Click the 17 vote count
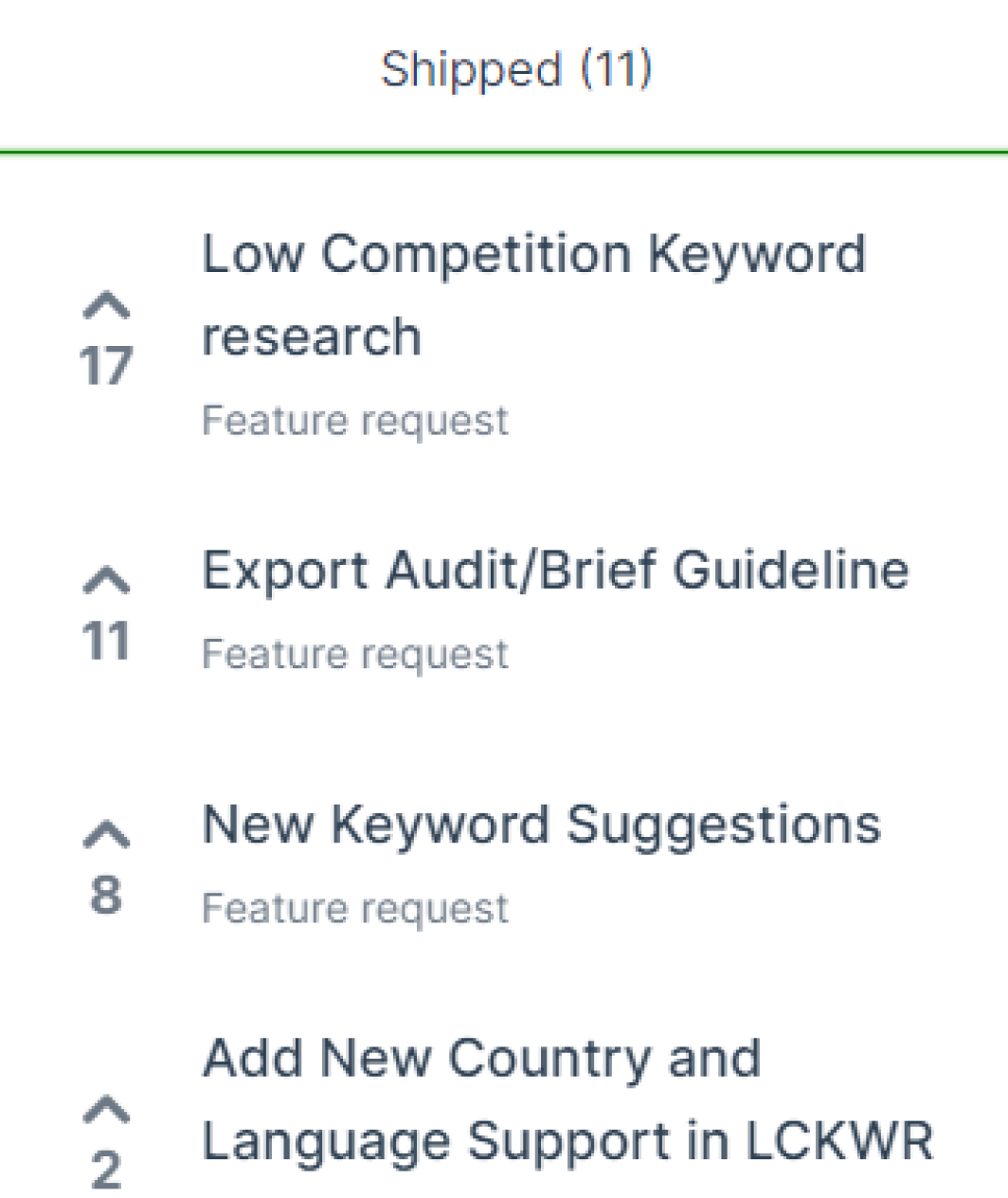 106,366
